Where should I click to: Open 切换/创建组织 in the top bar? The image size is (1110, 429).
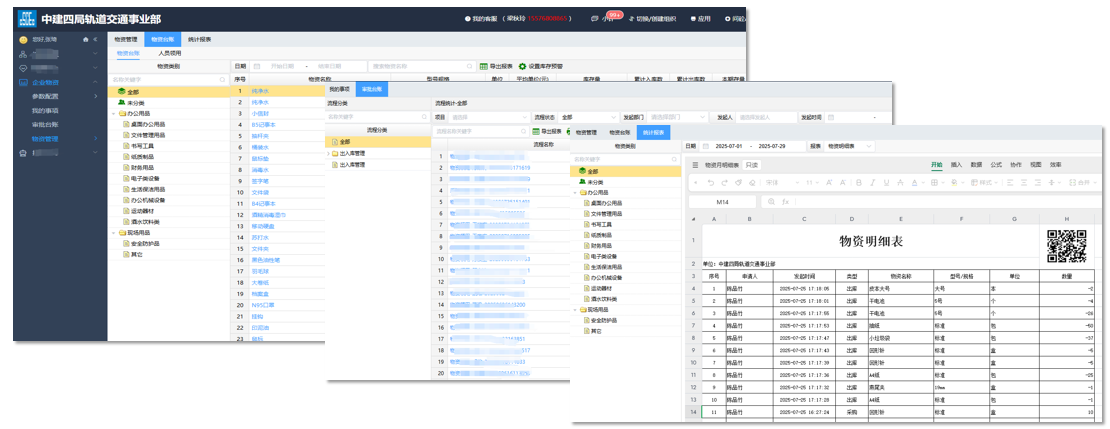[x=651, y=19]
